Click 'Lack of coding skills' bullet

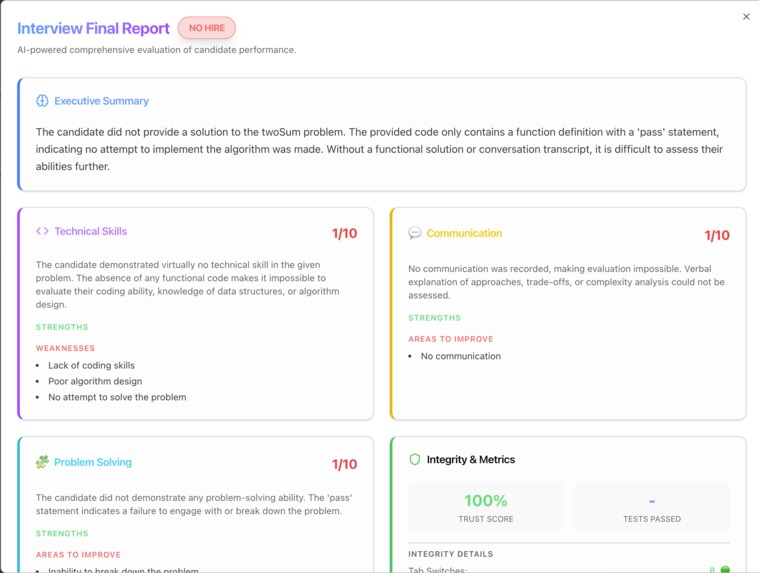pos(91,365)
